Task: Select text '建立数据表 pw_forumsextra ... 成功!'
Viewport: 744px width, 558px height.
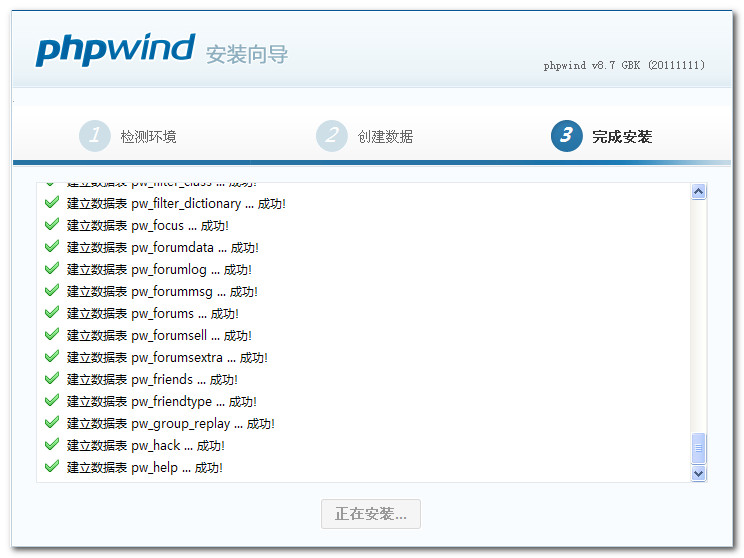Action: [167, 358]
